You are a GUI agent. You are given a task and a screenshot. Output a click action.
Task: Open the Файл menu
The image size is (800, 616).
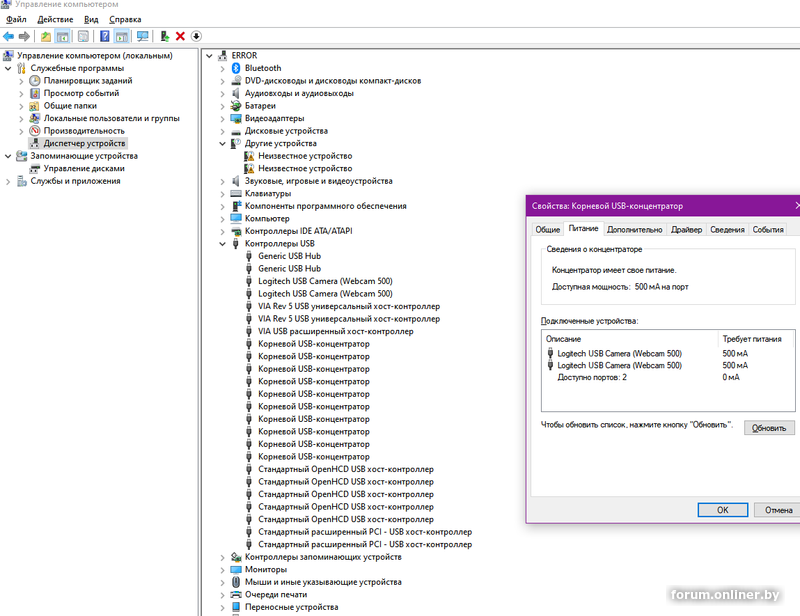coord(16,19)
